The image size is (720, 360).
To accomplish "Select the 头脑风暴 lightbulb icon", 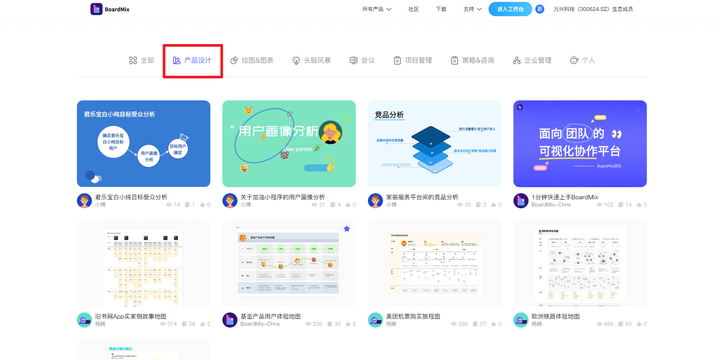I will click(296, 60).
